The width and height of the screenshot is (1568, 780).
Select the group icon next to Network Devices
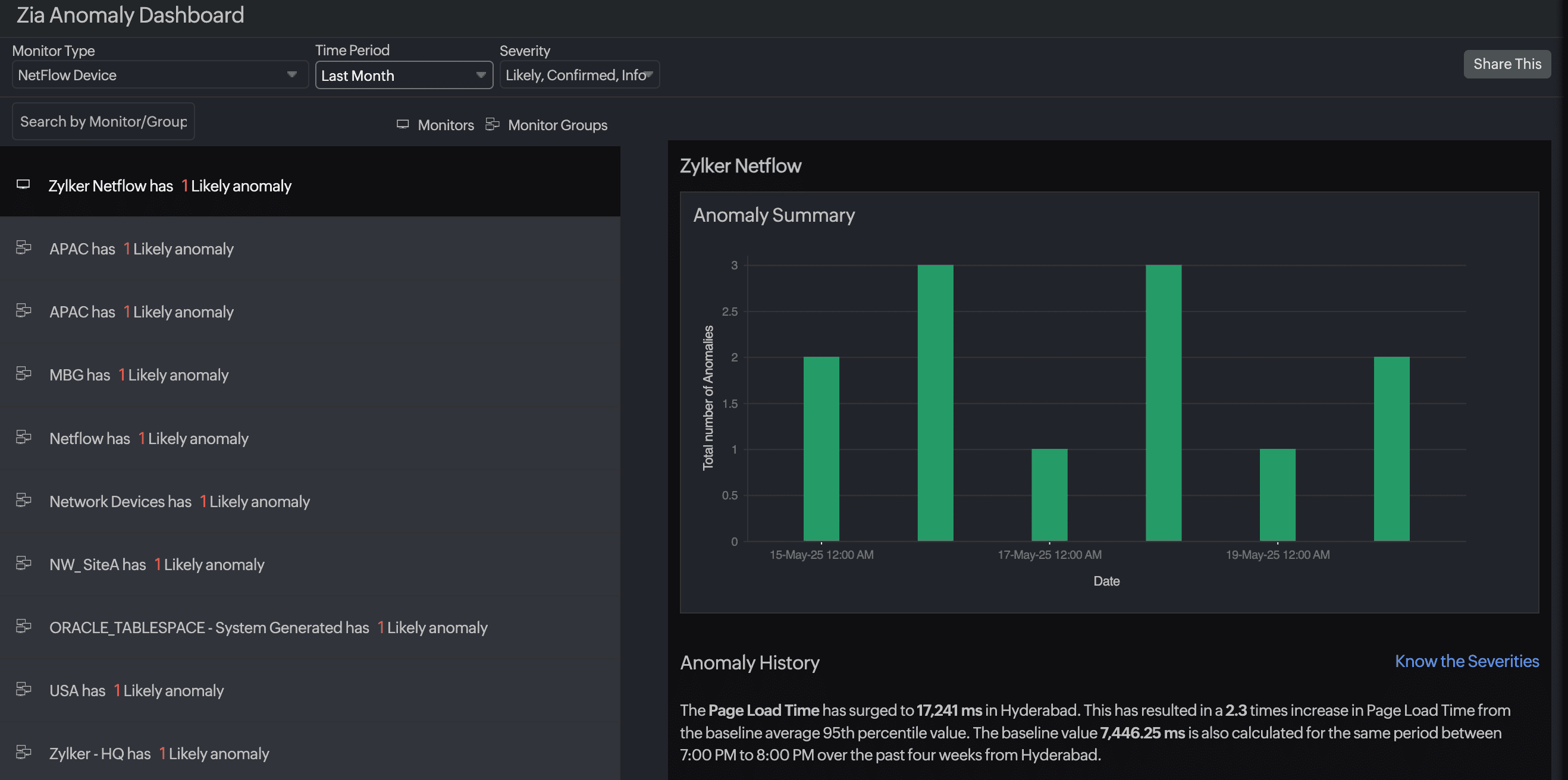coord(24,499)
